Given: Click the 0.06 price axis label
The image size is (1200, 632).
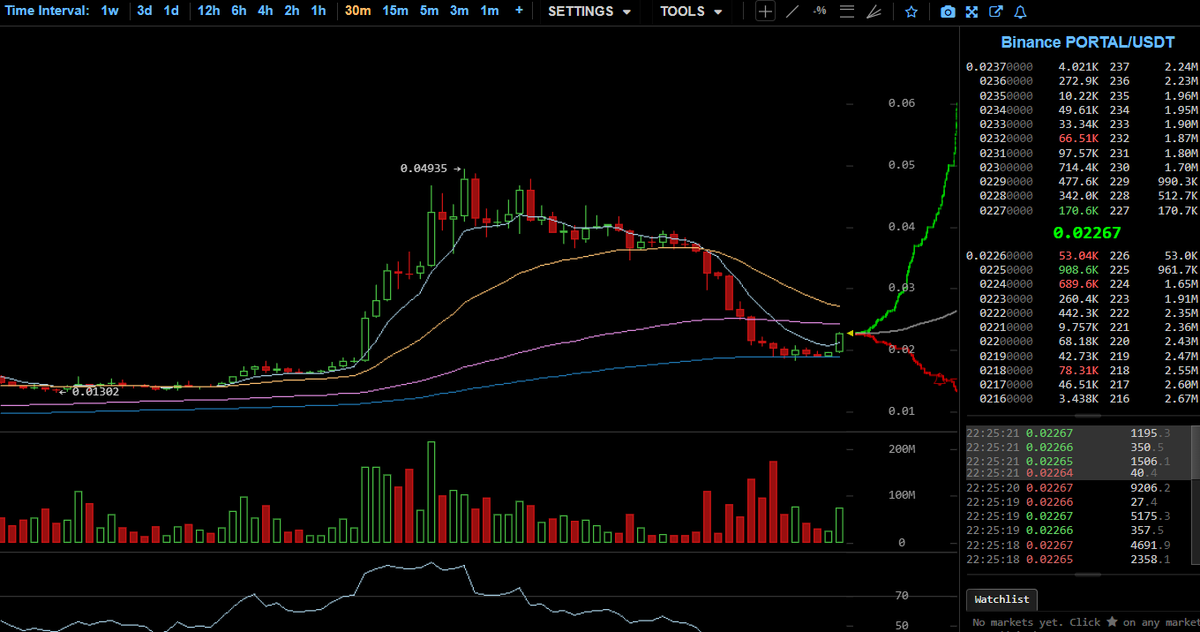Looking at the screenshot, I should (x=901, y=103).
